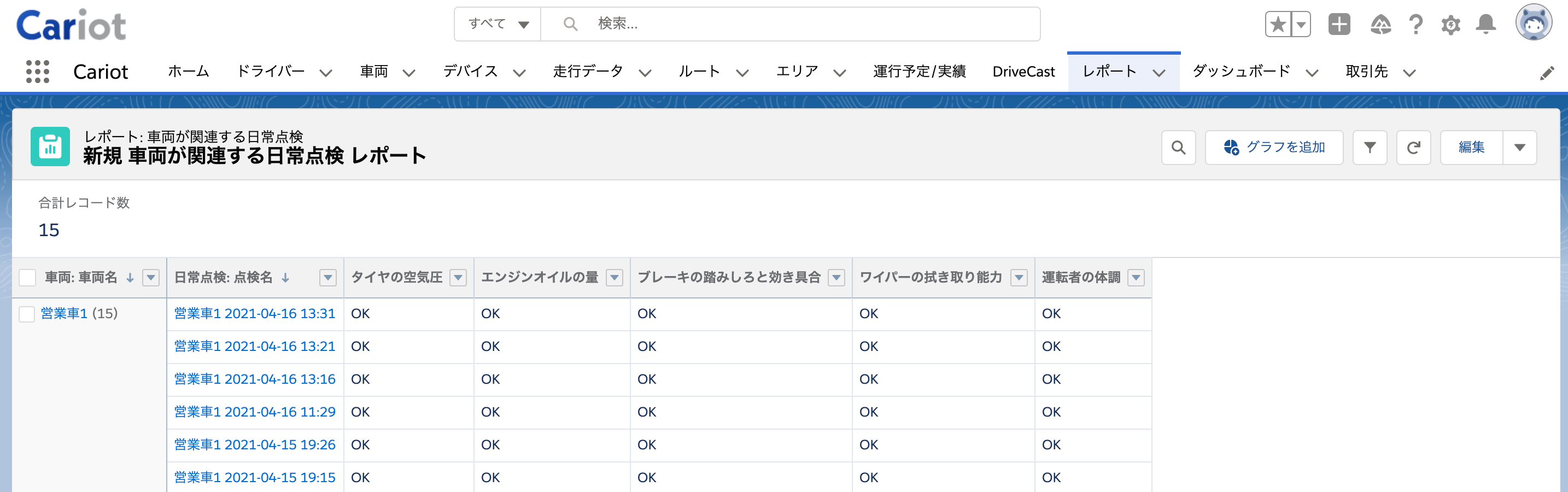Click the report type teal icon

pos(50,147)
